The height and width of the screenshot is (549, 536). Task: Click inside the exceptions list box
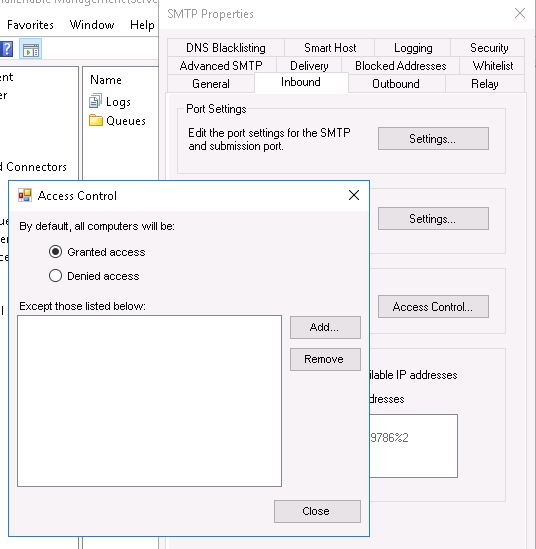pos(149,401)
